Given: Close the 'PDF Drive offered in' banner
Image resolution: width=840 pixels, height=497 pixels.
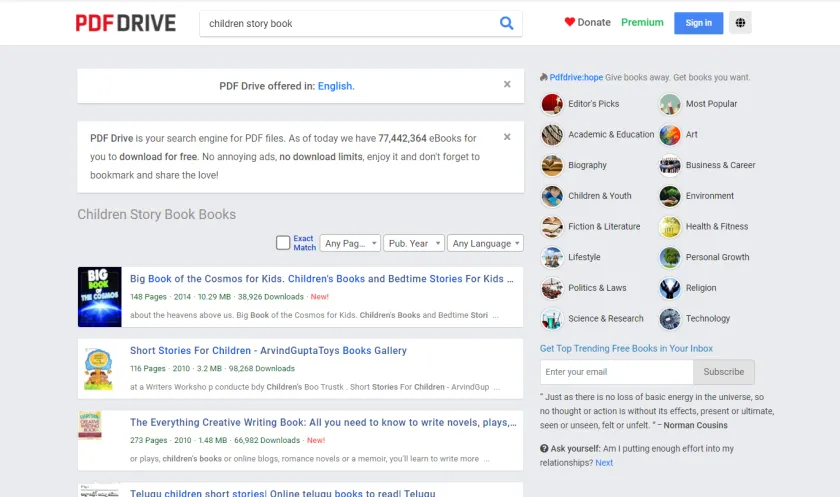Looking at the screenshot, I should 507,84.
